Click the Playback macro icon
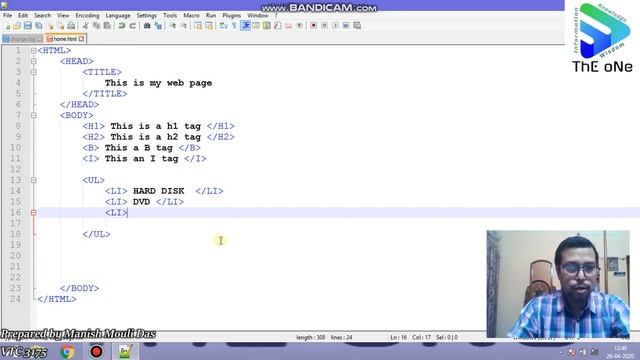Screen dimensions: 640x360 (335, 26)
